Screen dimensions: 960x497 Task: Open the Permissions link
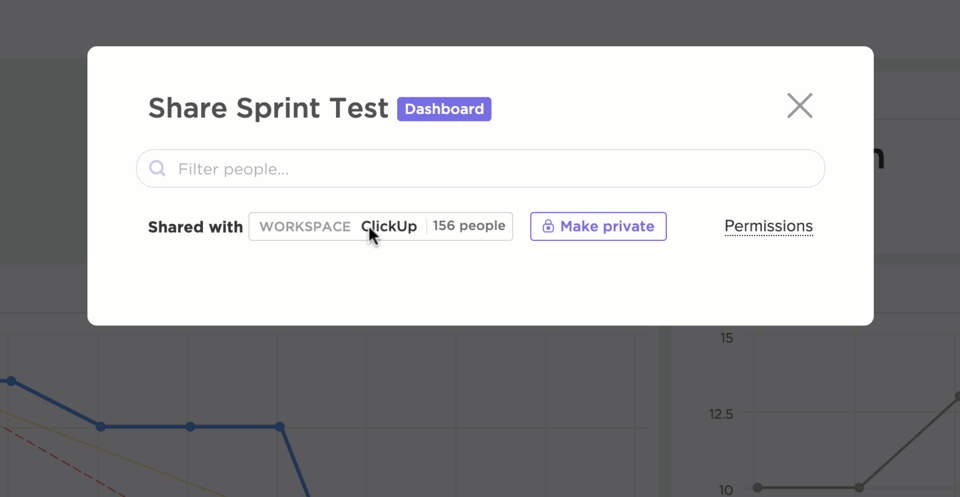click(768, 226)
